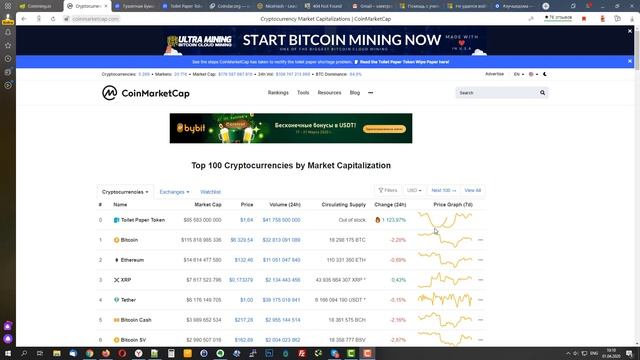Open XRP row options ellipsis
This screenshot has height=360, width=640.
tap(480, 280)
